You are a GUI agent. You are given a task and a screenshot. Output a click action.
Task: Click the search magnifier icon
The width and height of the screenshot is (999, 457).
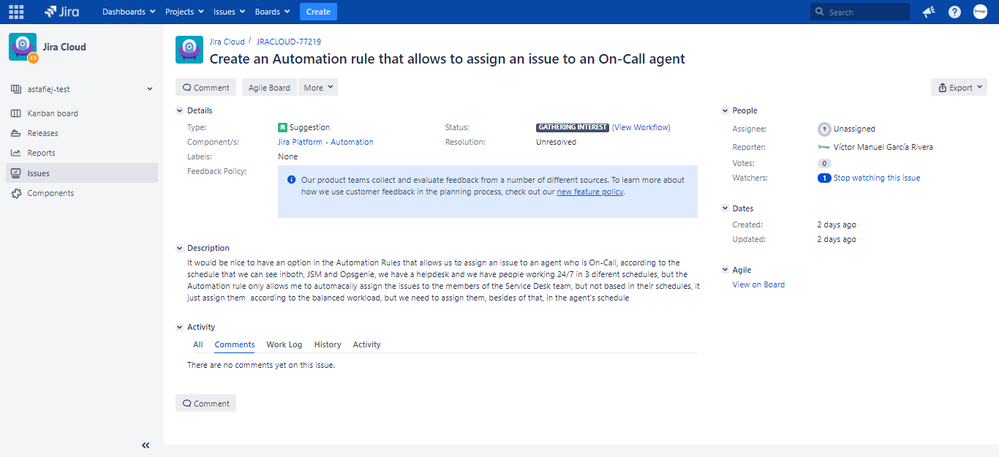tap(819, 12)
